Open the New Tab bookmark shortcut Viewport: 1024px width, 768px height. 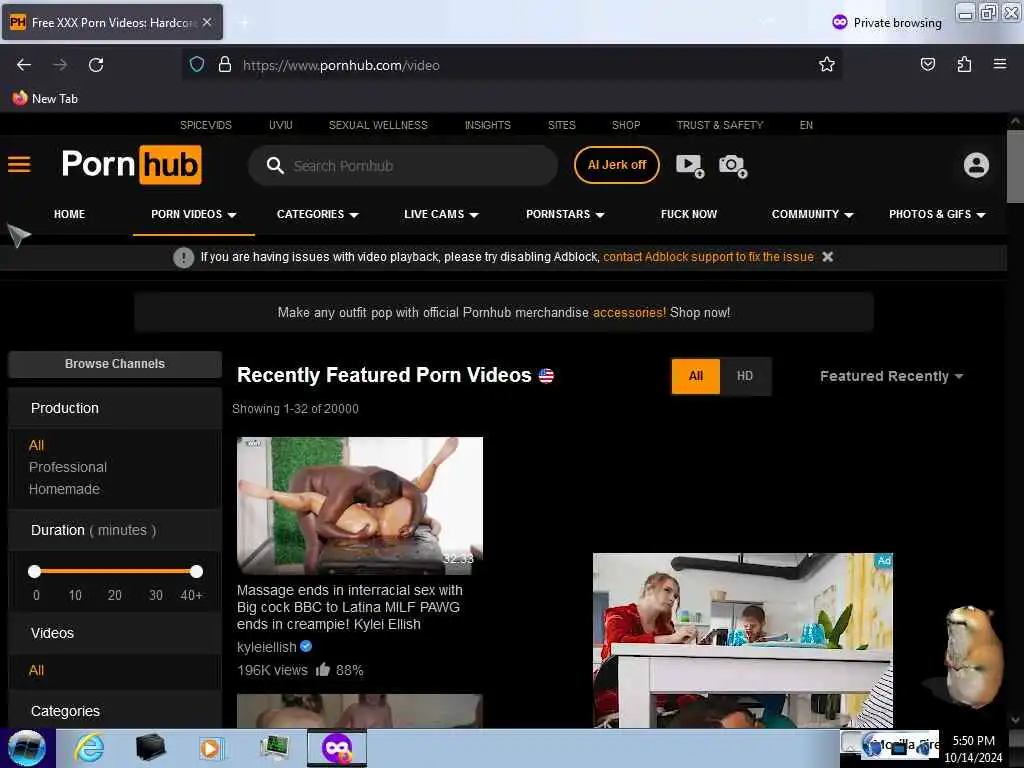[45, 99]
